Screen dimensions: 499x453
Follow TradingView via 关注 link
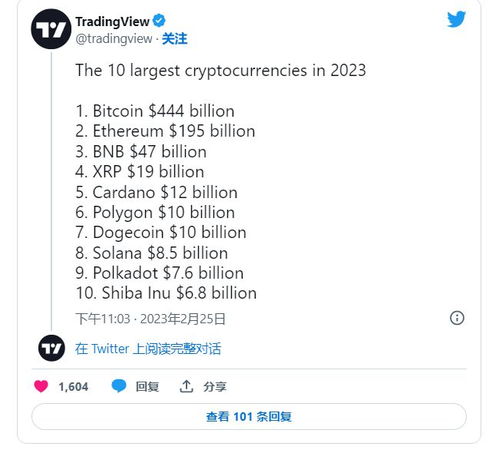tap(174, 39)
